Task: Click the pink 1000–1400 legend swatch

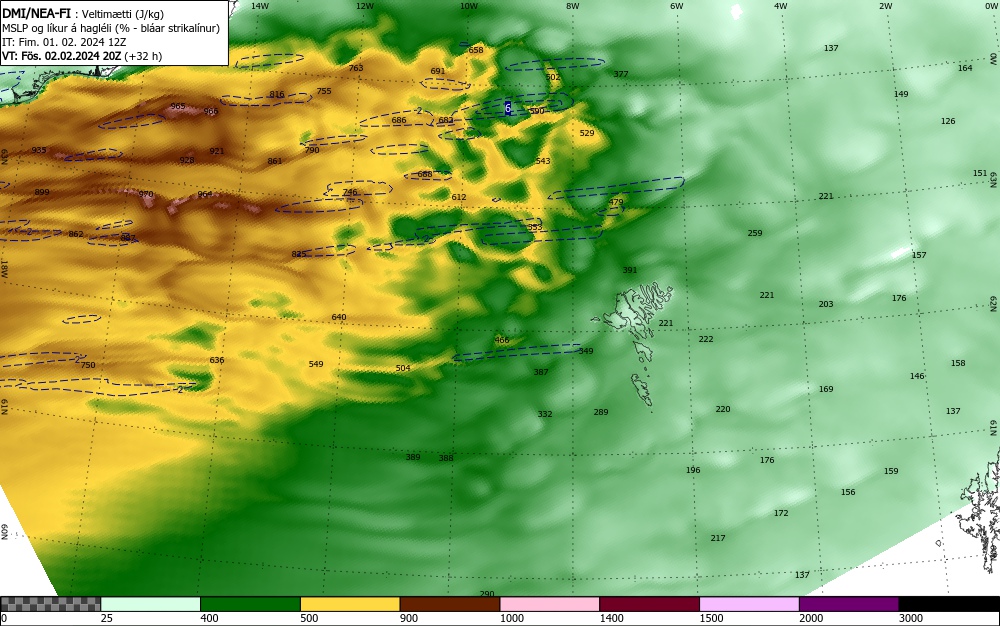Action: pyautogui.click(x=550, y=604)
